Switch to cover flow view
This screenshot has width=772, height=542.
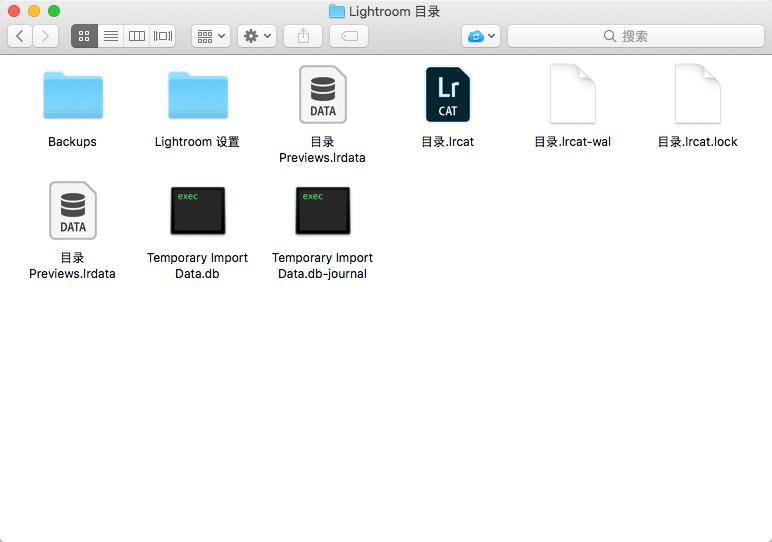point(163,36)
